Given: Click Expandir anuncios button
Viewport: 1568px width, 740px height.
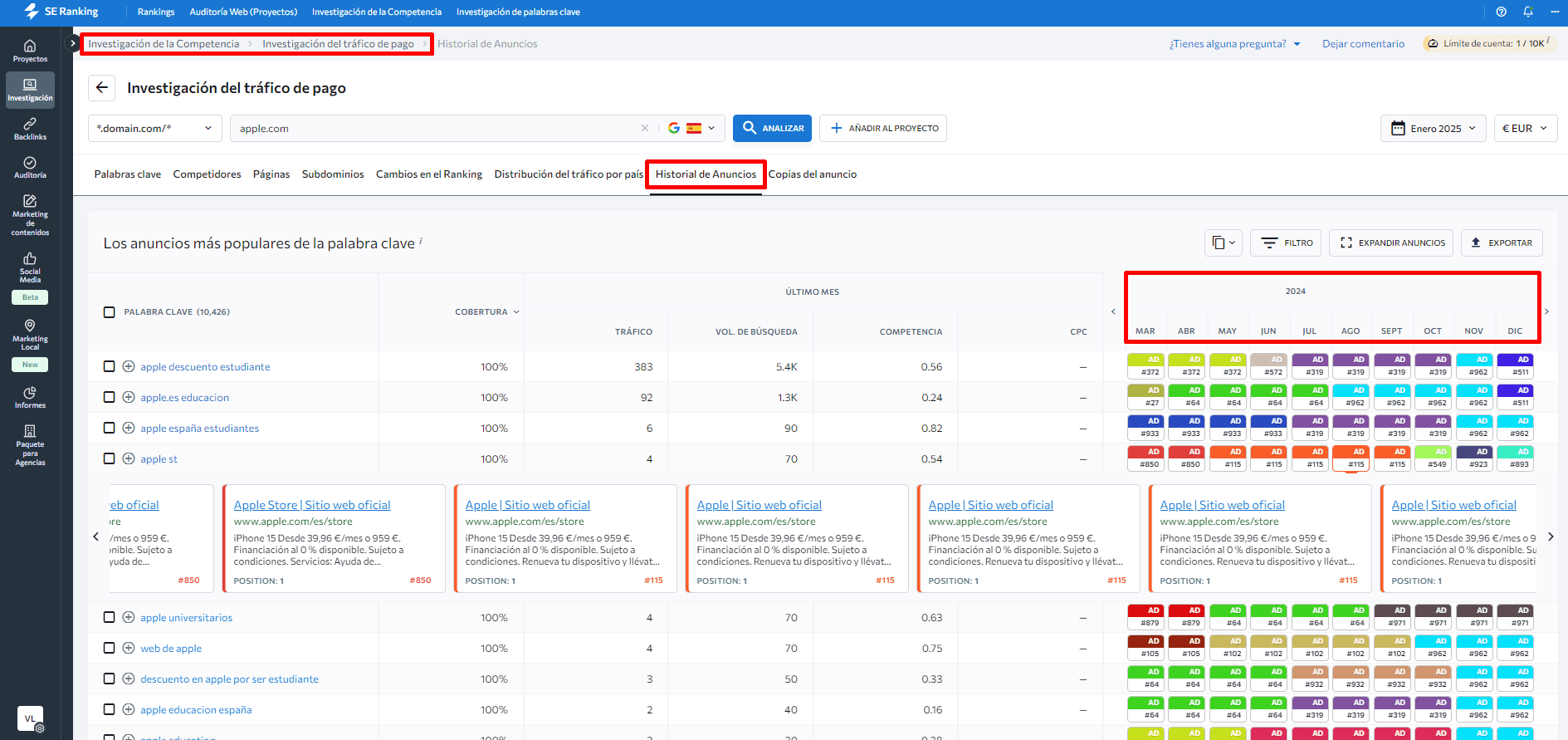Looking at the screenshot, I should coord(1391,243).
